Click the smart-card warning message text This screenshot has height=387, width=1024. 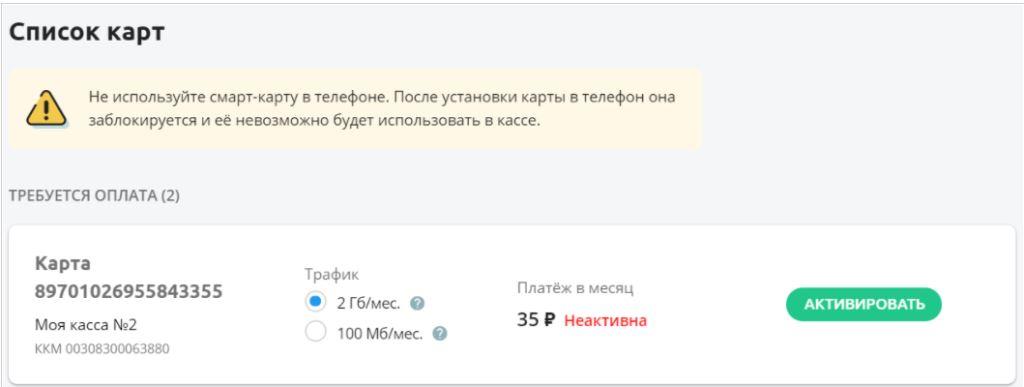click(382, 109)
